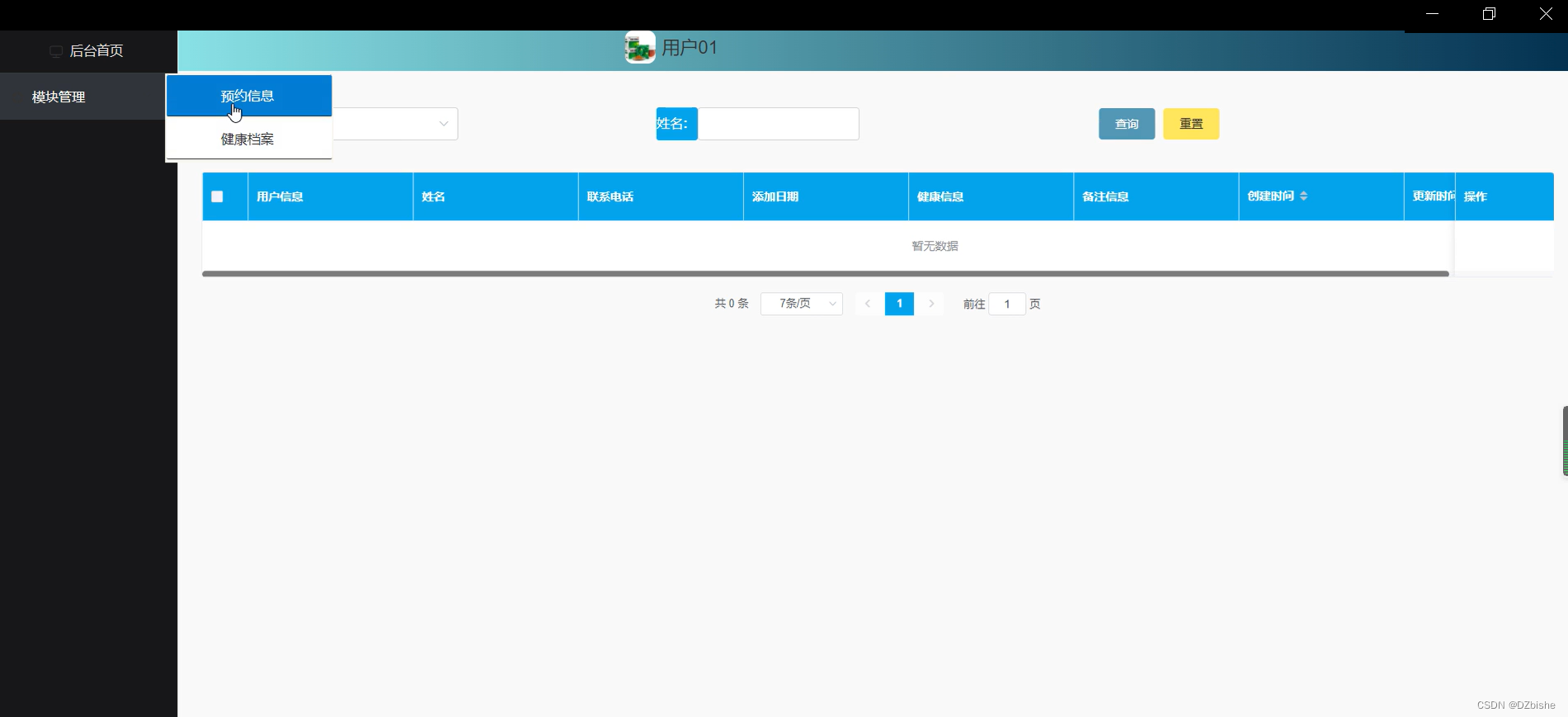Go to next page with right arrow

[931, 304]
